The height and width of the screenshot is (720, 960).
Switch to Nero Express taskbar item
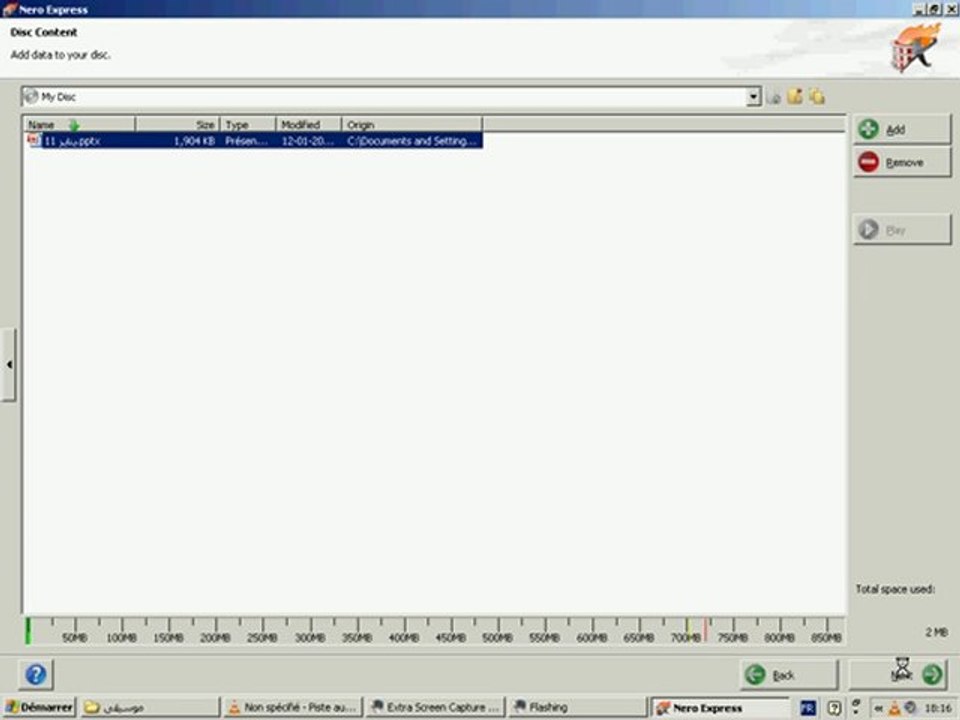720,708
